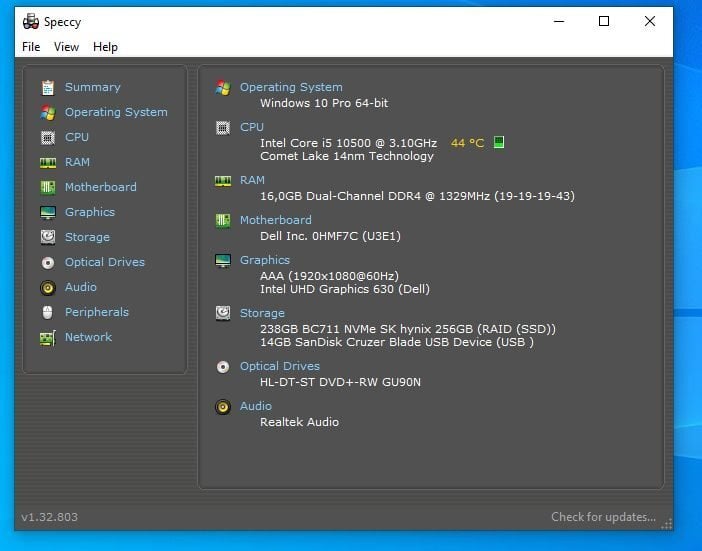Screen dimensions: 702x551
Task: Click the Storage hard drive icon in sidebar
Action: pos(48,237)
